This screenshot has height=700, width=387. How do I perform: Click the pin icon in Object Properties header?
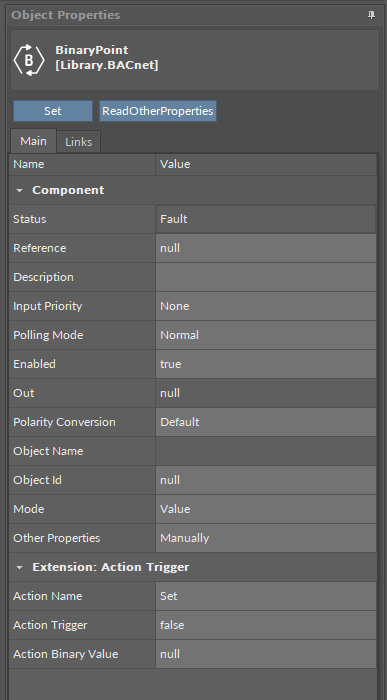[371, 15]
